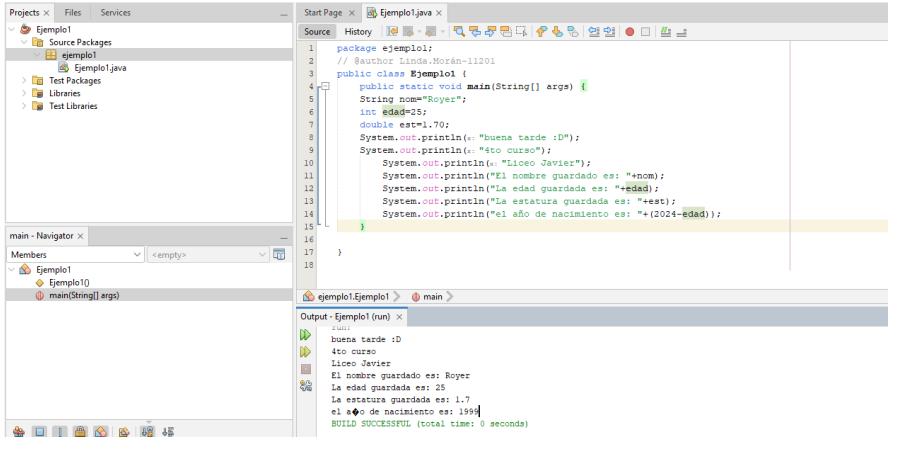Switch to the Files tab
Screen dimensions: 901x450
click(x=73, y=13)
